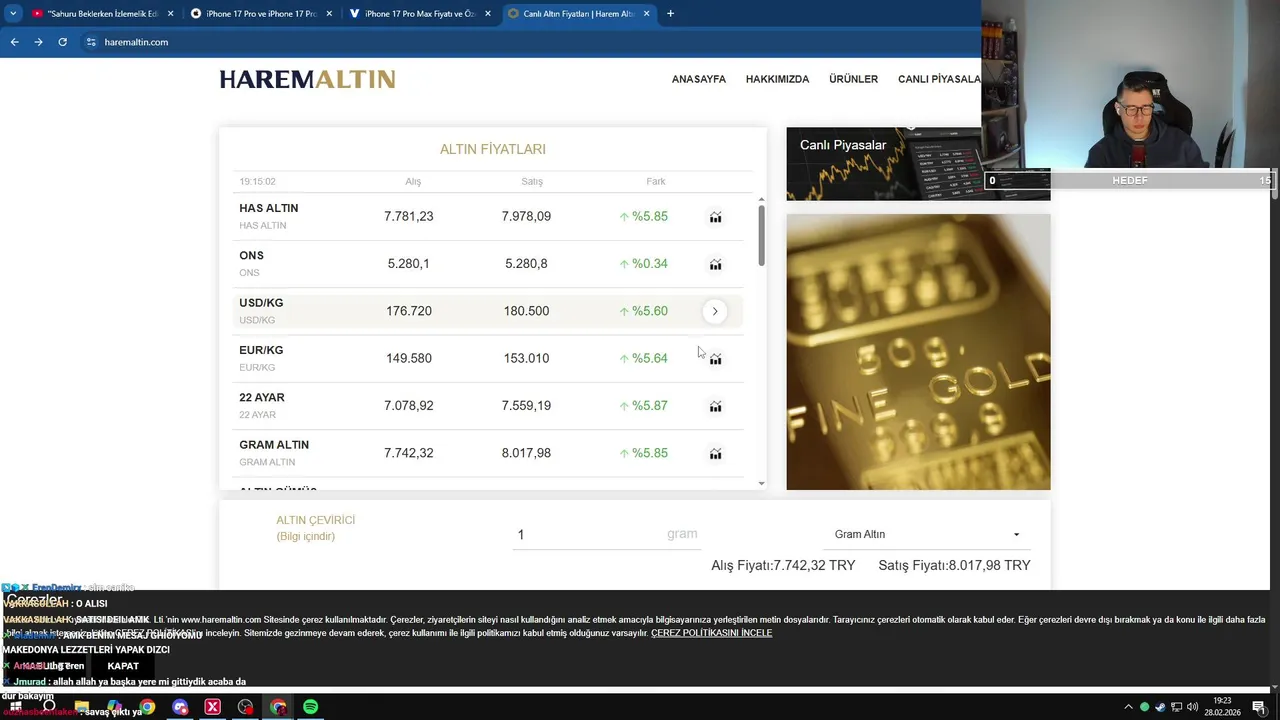Close the iPhone 17 Pro ve iPhone tab

pyautogui.click(x=329, y=14)
